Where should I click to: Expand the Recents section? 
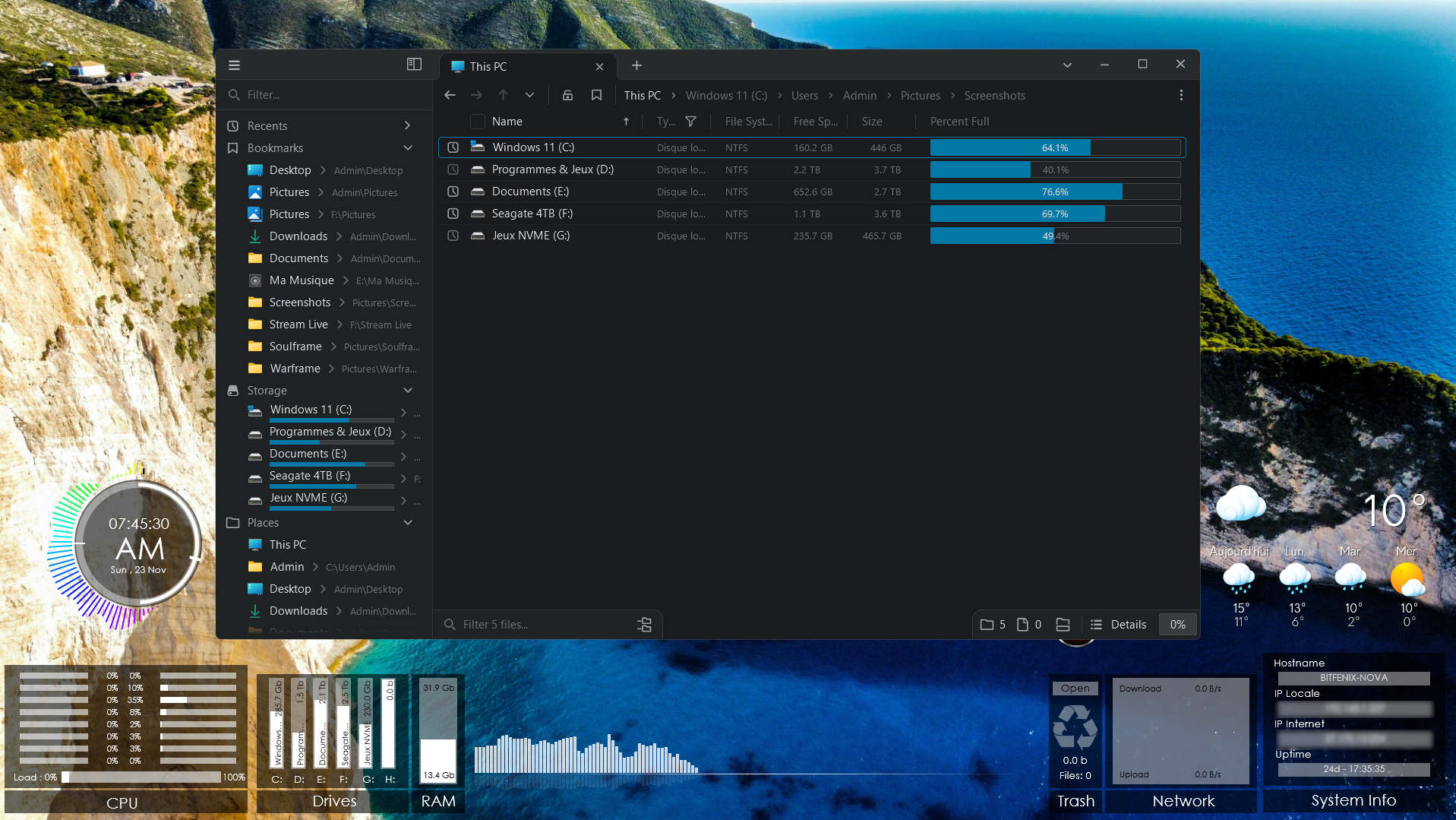[x=408, y=126]
